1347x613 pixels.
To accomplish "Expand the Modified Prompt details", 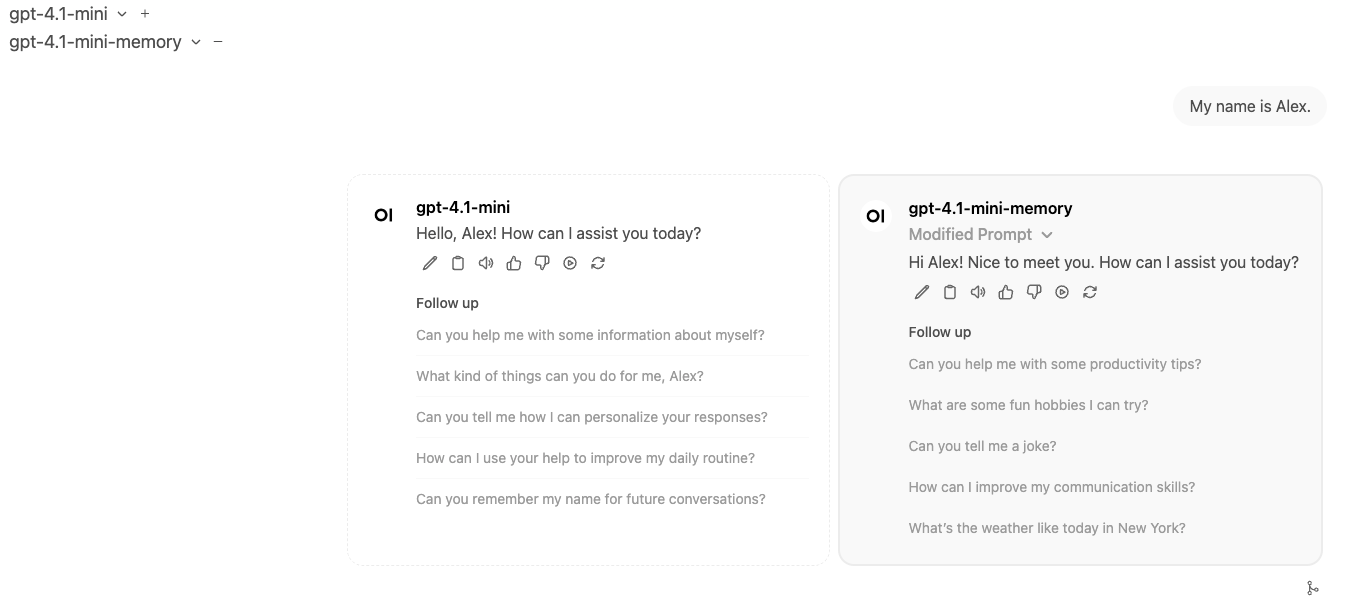I will pos(1046,234).
